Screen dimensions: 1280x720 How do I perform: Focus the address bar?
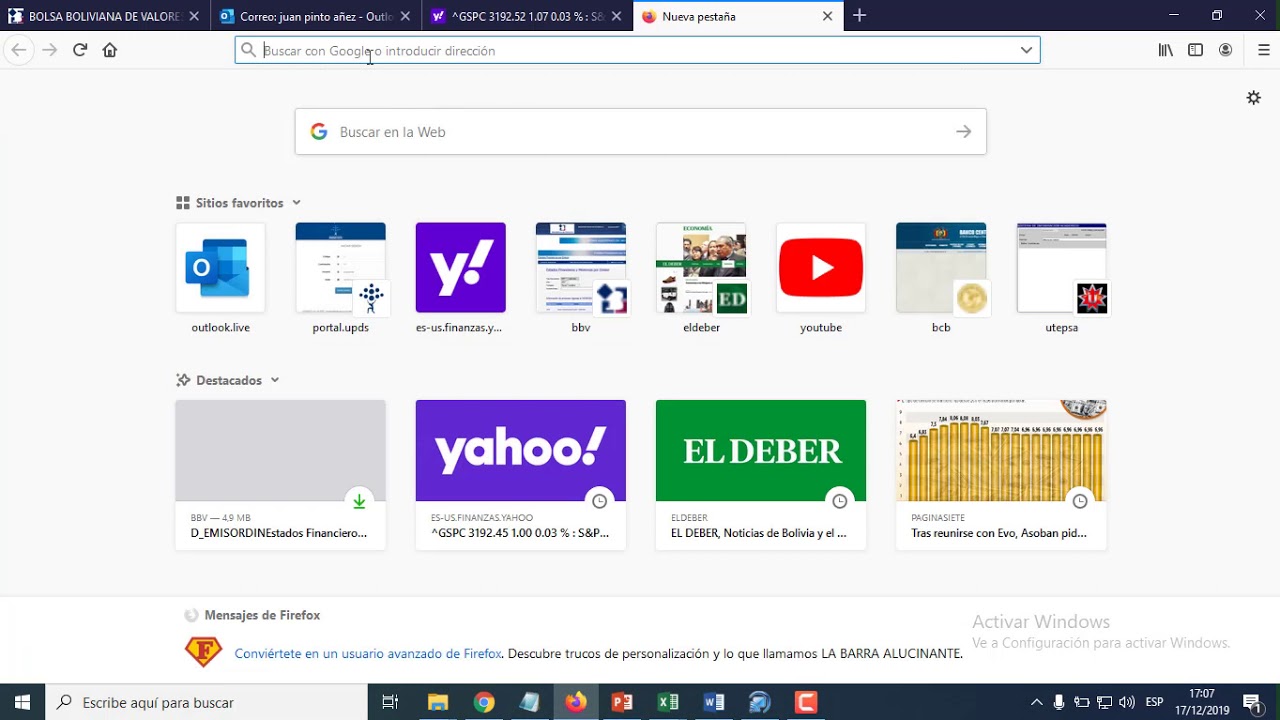click(637, 50)
